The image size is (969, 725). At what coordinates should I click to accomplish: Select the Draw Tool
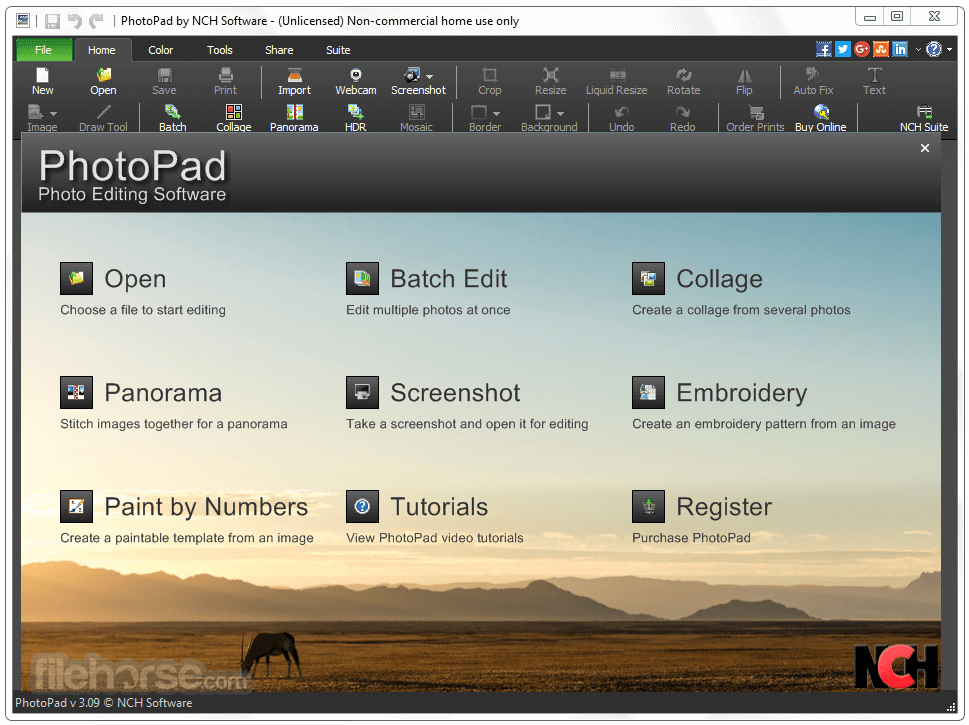coord(103,118)
